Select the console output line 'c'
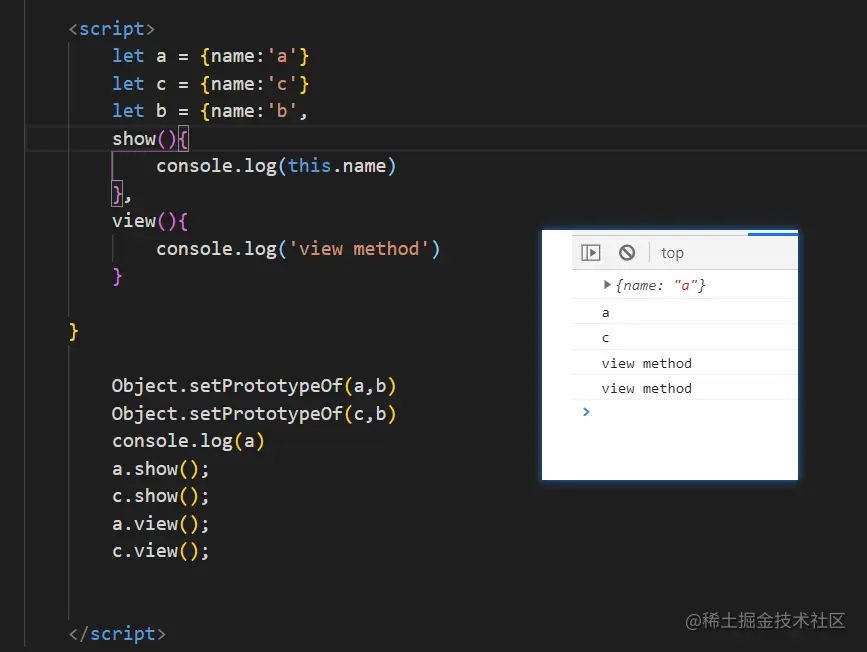 (x=605, y=338)
